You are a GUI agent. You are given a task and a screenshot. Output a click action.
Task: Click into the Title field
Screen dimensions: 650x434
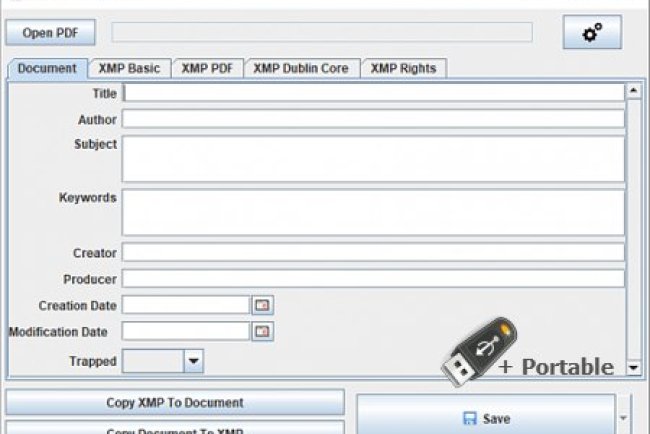373,93
